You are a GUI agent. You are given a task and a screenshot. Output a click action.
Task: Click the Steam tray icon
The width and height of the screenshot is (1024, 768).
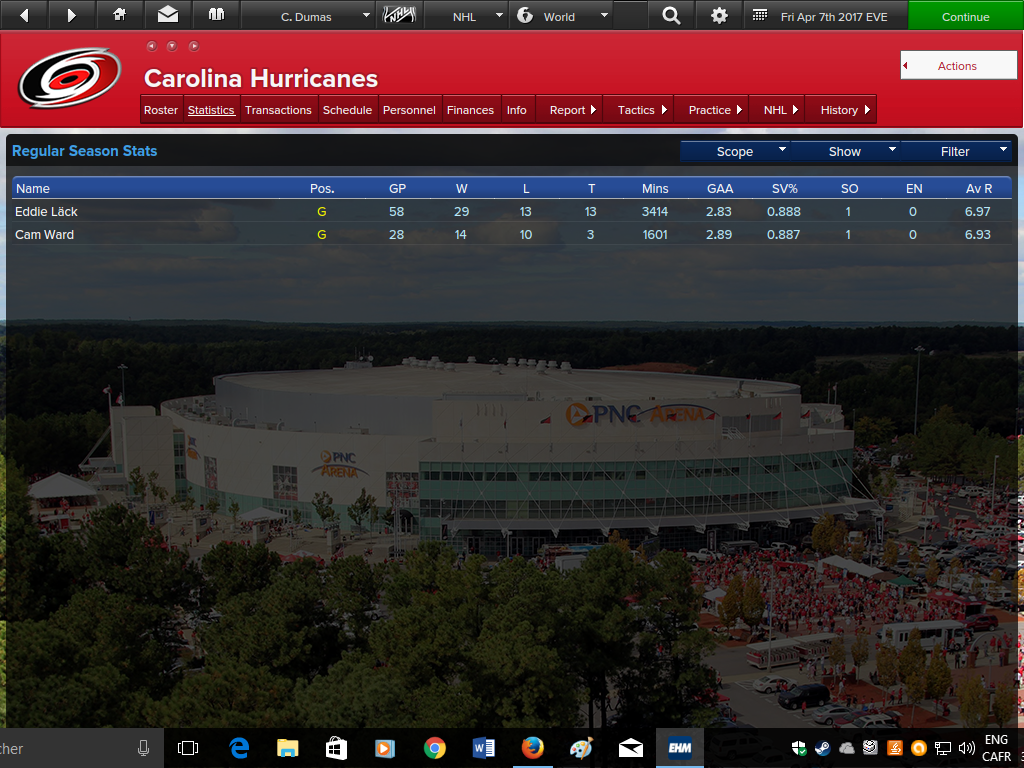coord(822,748)
